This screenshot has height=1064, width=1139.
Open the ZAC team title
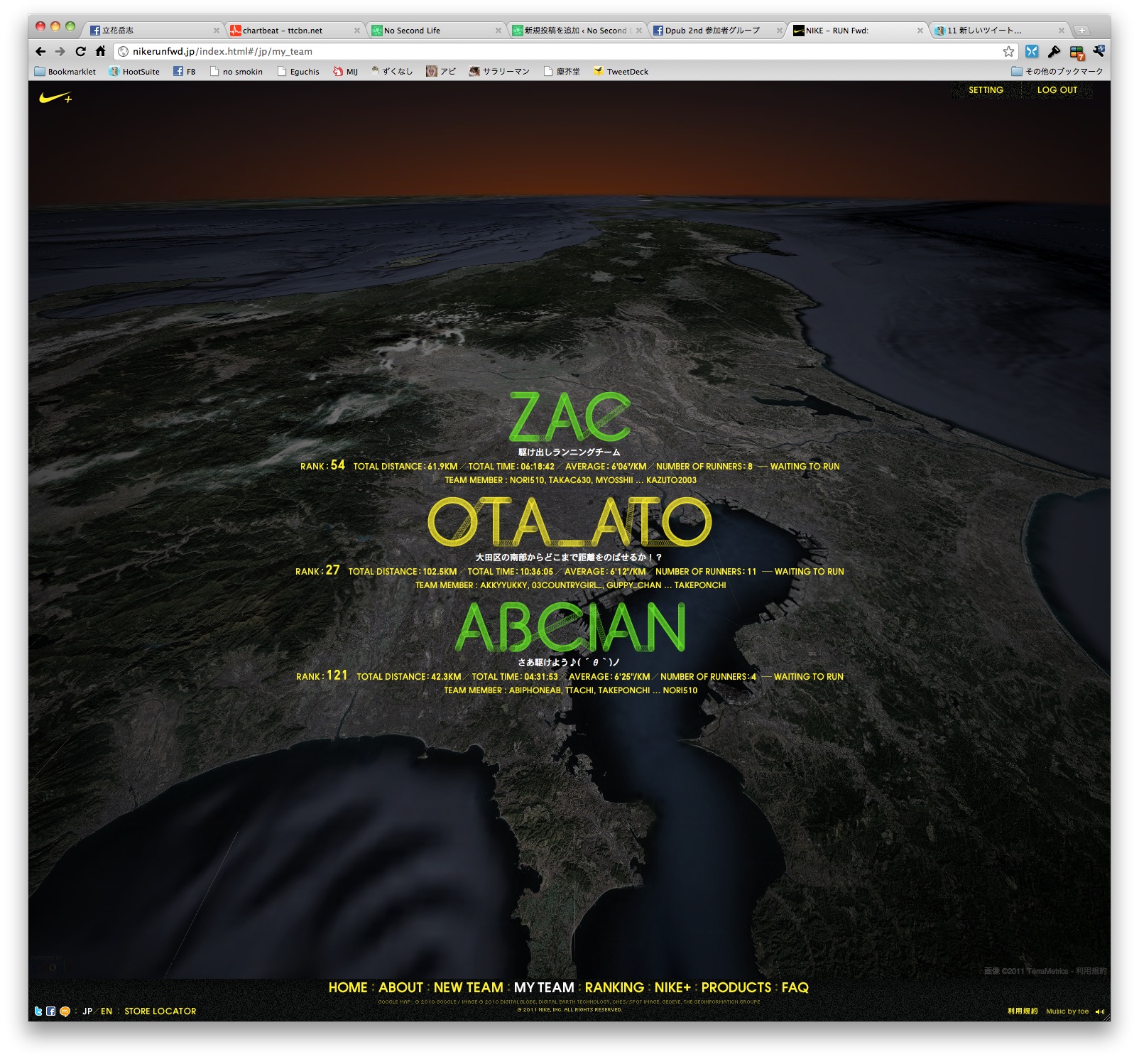coord(569,416)
